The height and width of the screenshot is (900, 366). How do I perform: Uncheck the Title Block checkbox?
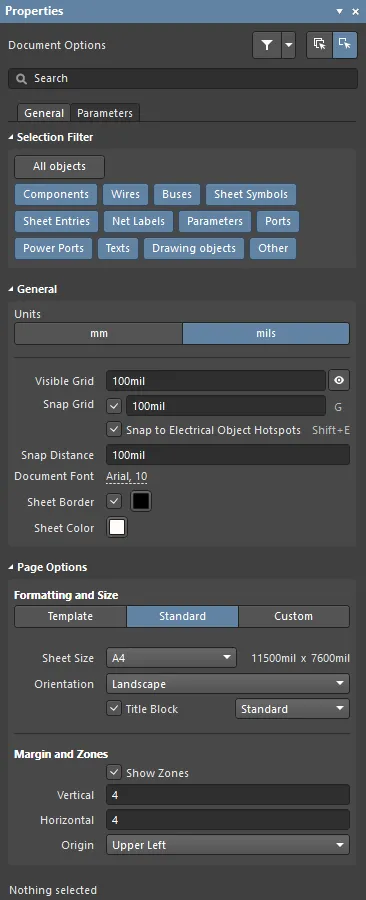click(114, 709)
